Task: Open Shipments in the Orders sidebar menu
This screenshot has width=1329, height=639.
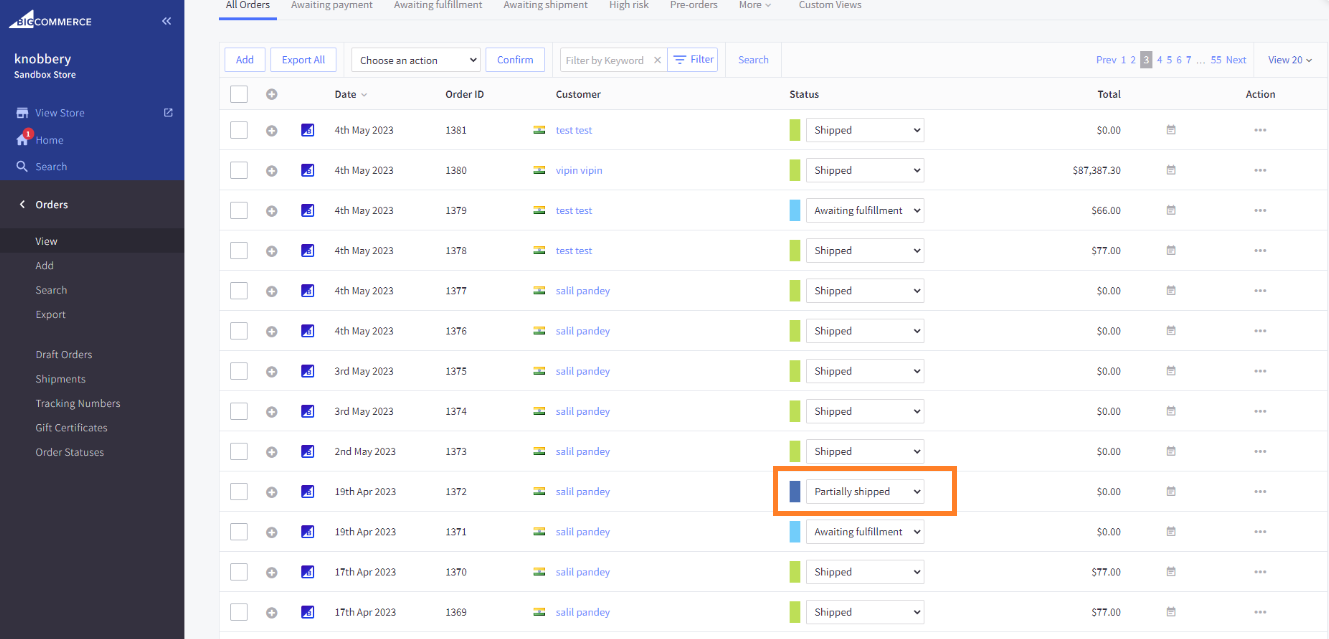Action: click(x=61, y=379)
